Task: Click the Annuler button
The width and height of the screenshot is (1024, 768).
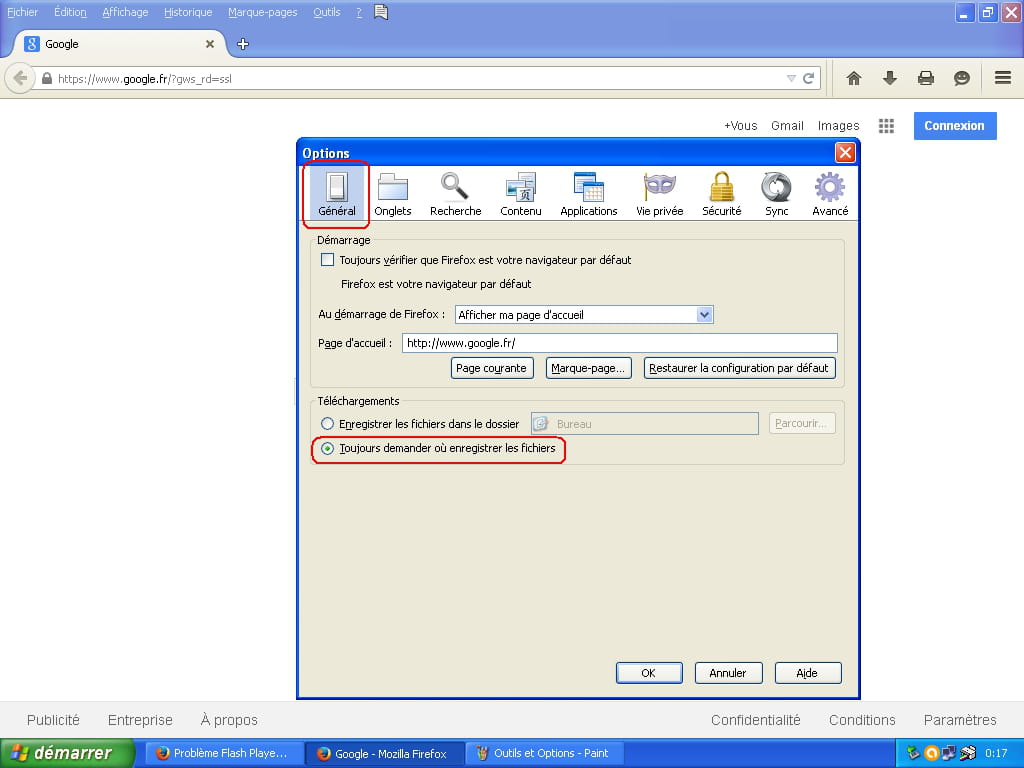Action: pos(728,673)
